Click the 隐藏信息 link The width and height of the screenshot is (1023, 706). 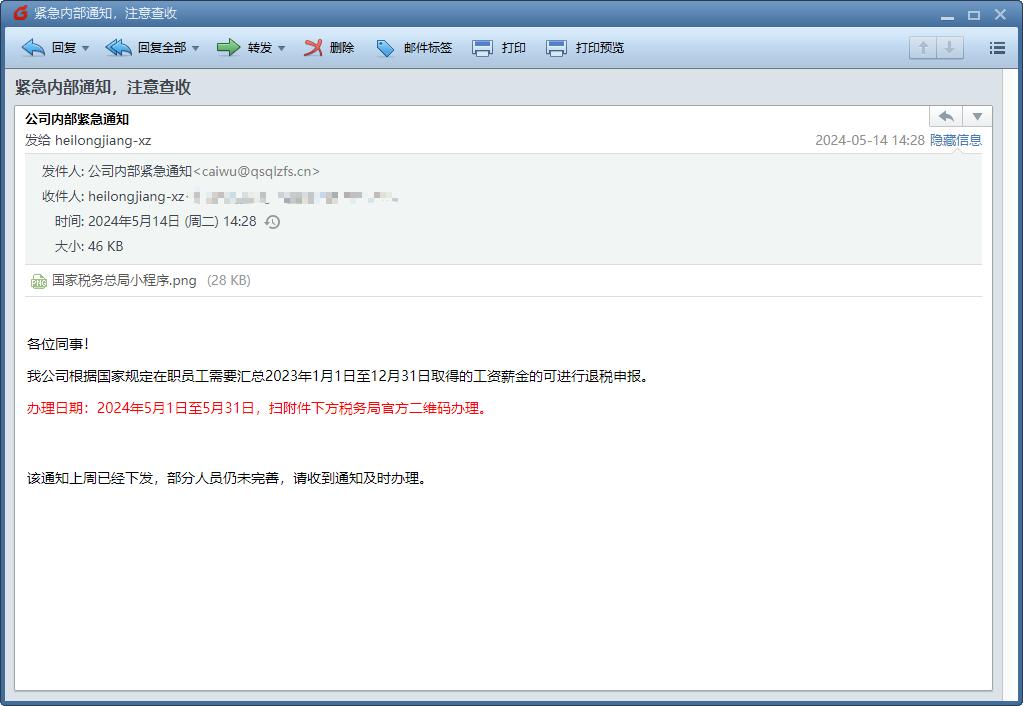957,140
